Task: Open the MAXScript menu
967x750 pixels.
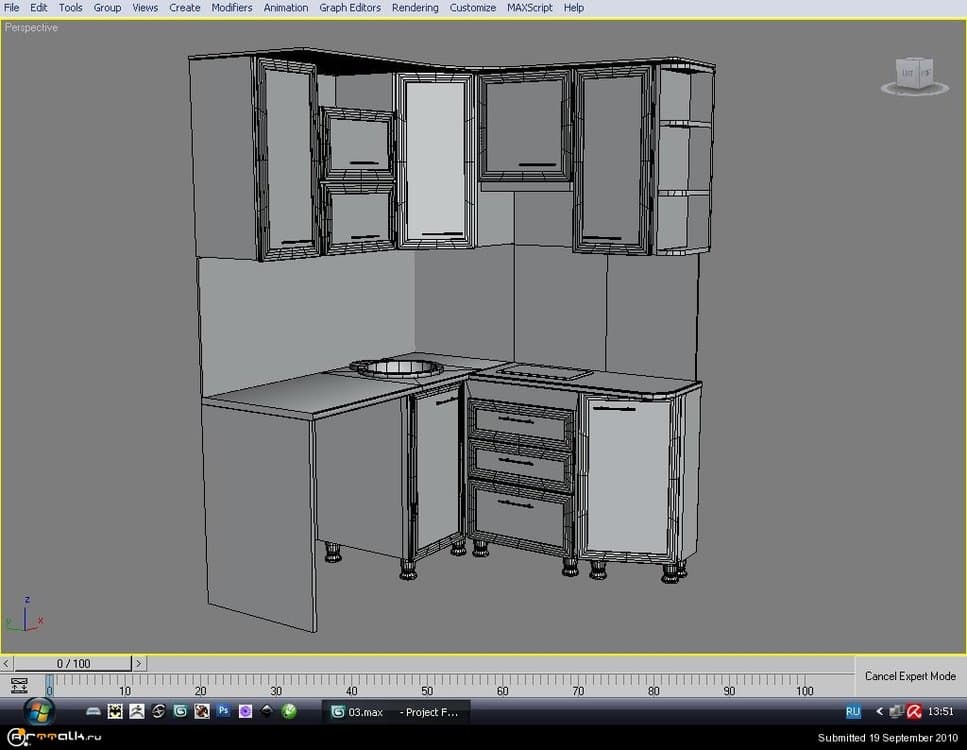Action: (x=530, y=7)
